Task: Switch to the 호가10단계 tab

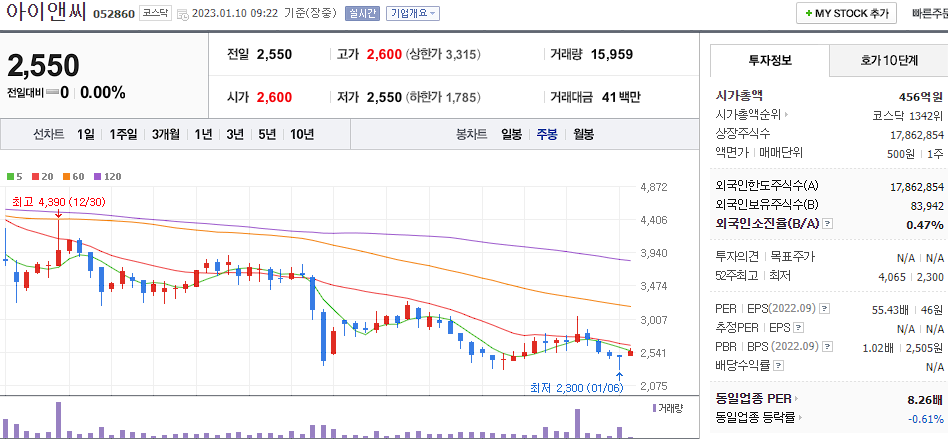Action: (889, 60)
